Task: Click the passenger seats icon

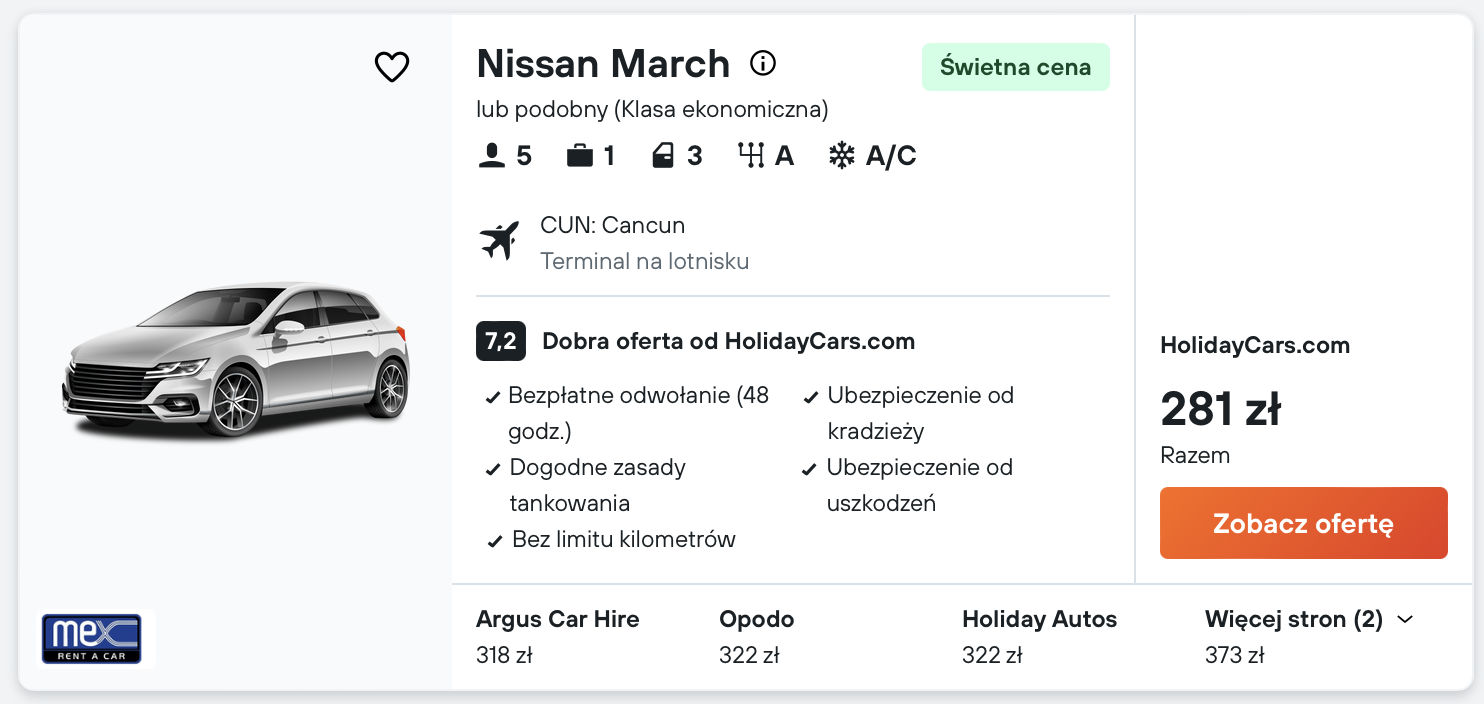Action: 491,156
